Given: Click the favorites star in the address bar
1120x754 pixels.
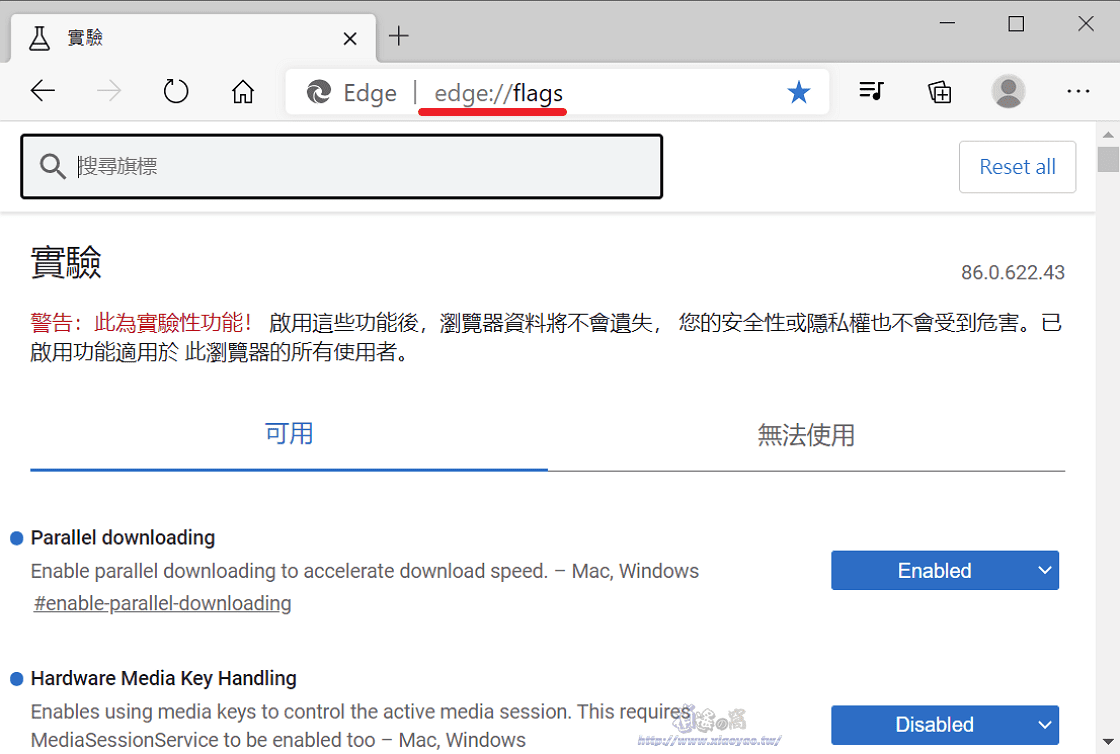Looking at the screenshot, I should click(x=799, y=91).
